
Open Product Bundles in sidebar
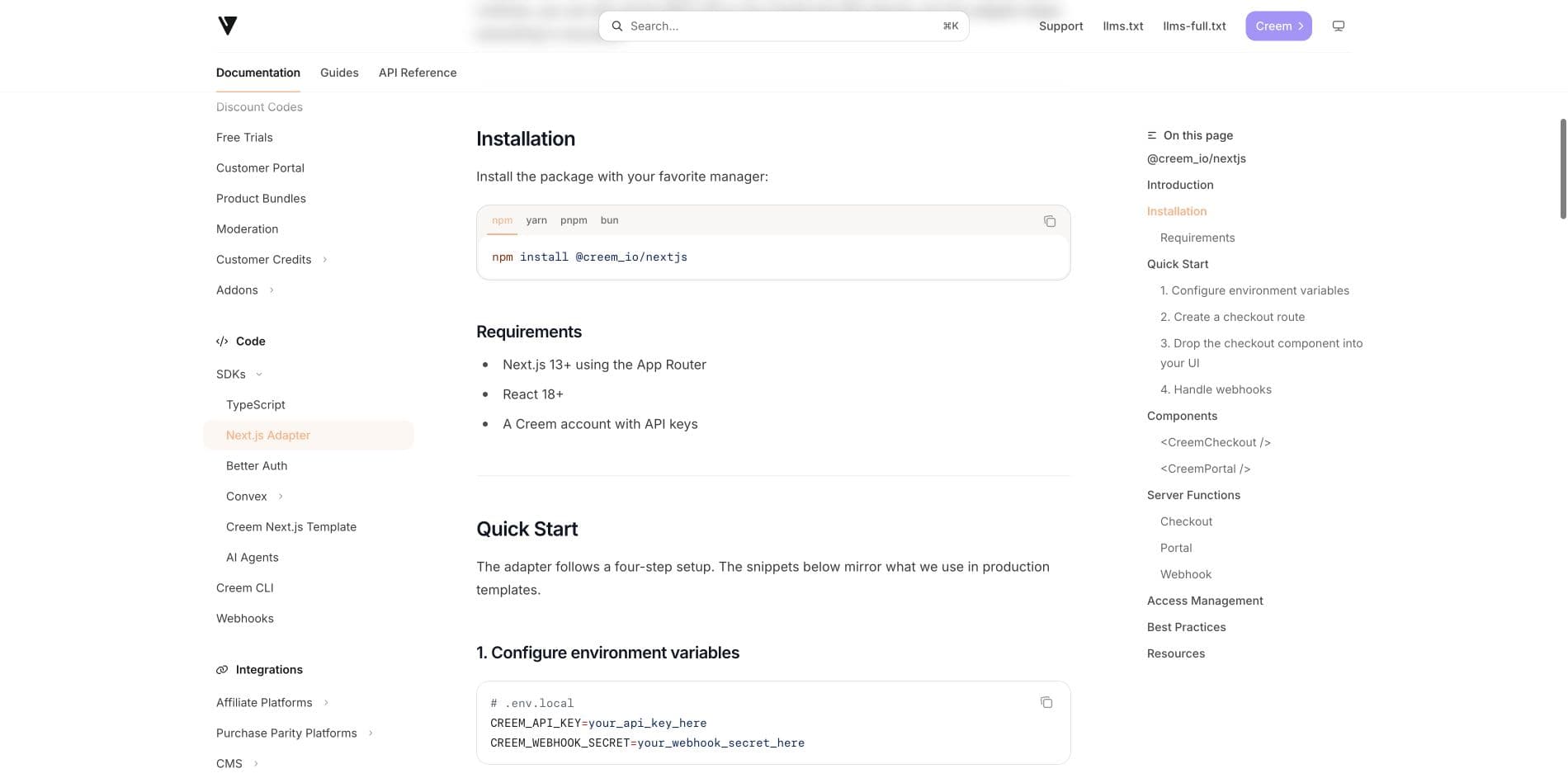[261, 199]
